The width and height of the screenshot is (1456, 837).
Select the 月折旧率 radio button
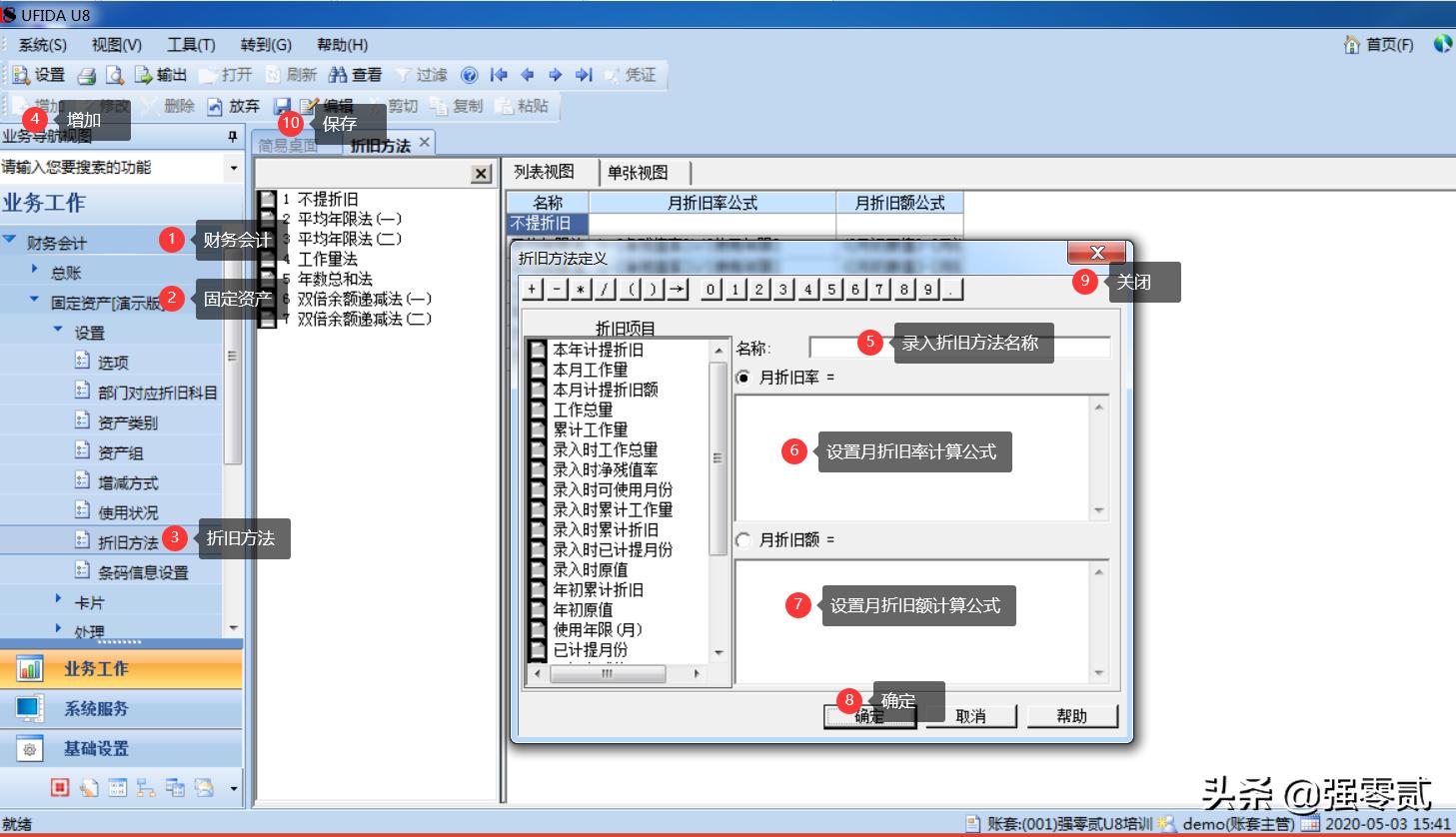(x=743, y=377)
